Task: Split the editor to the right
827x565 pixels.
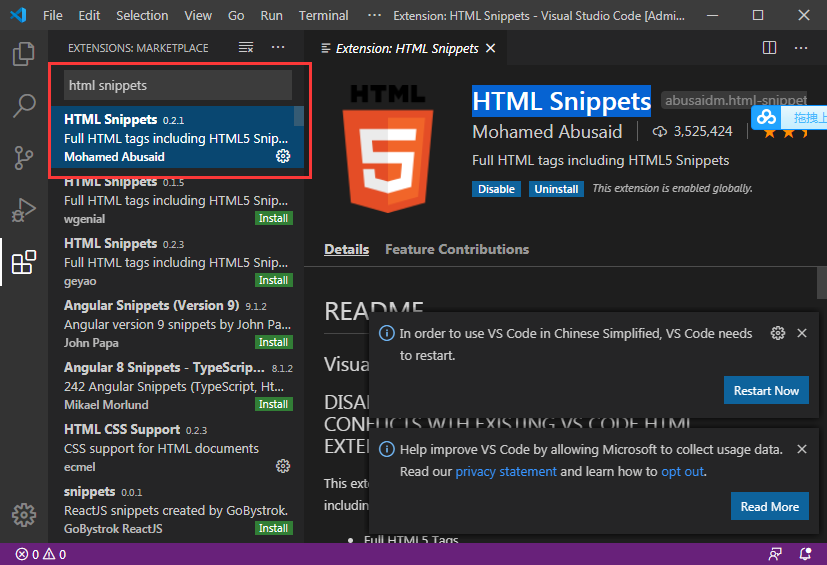Action: 770,48
